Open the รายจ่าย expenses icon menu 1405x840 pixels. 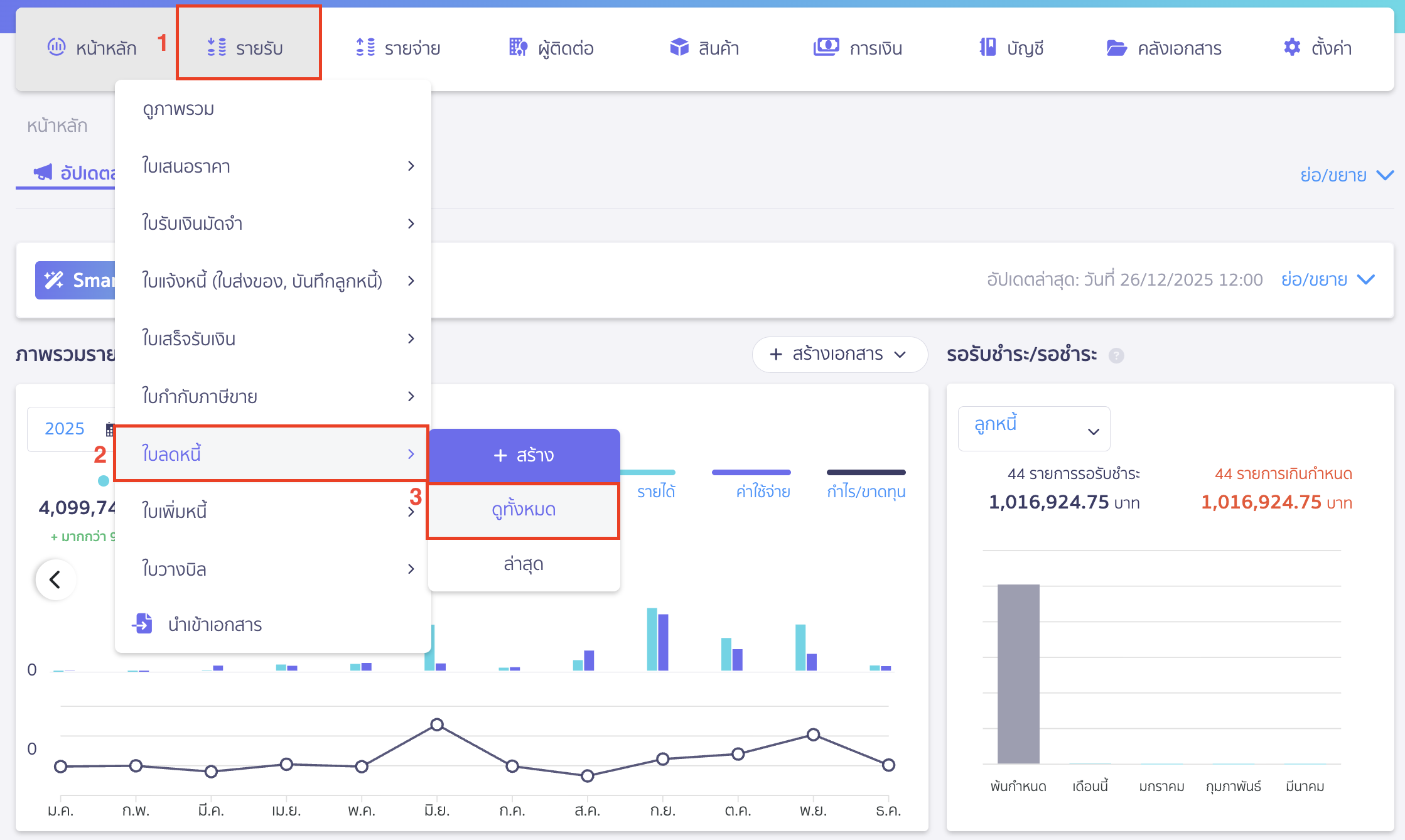(x=365, y=47)
